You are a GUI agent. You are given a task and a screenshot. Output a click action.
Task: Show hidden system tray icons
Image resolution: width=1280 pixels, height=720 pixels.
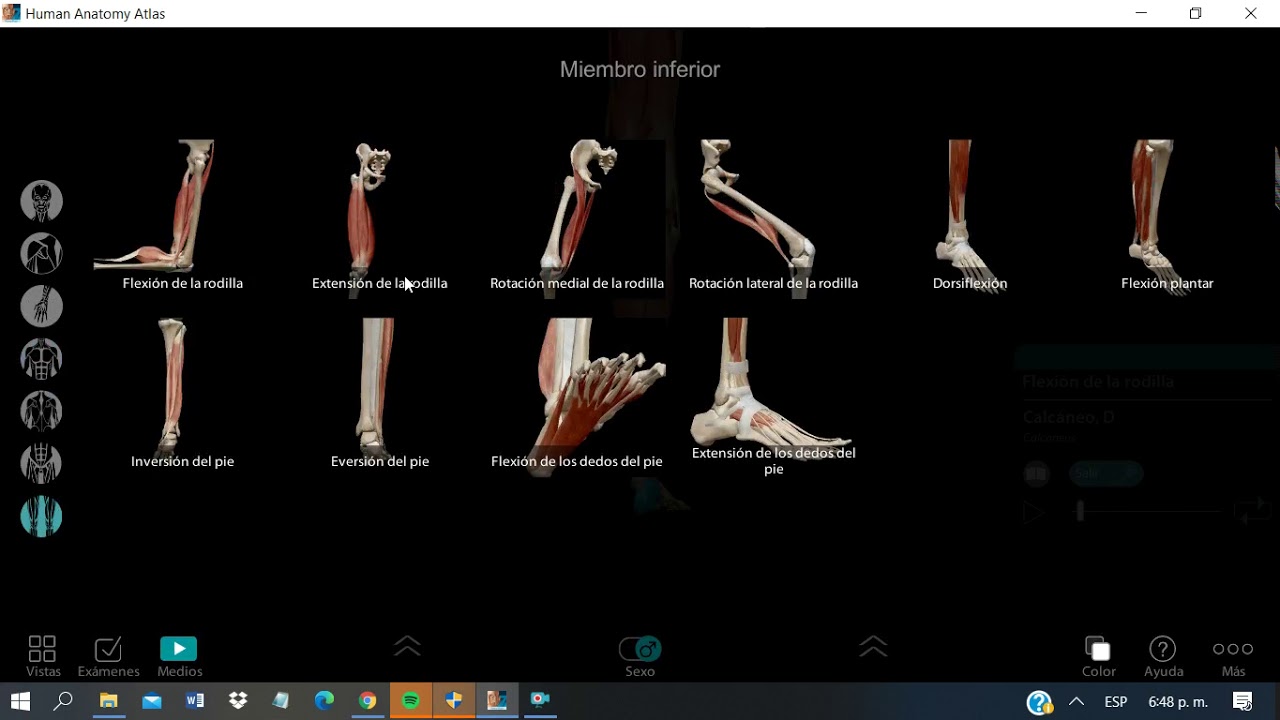click(x=1077, y=702)
